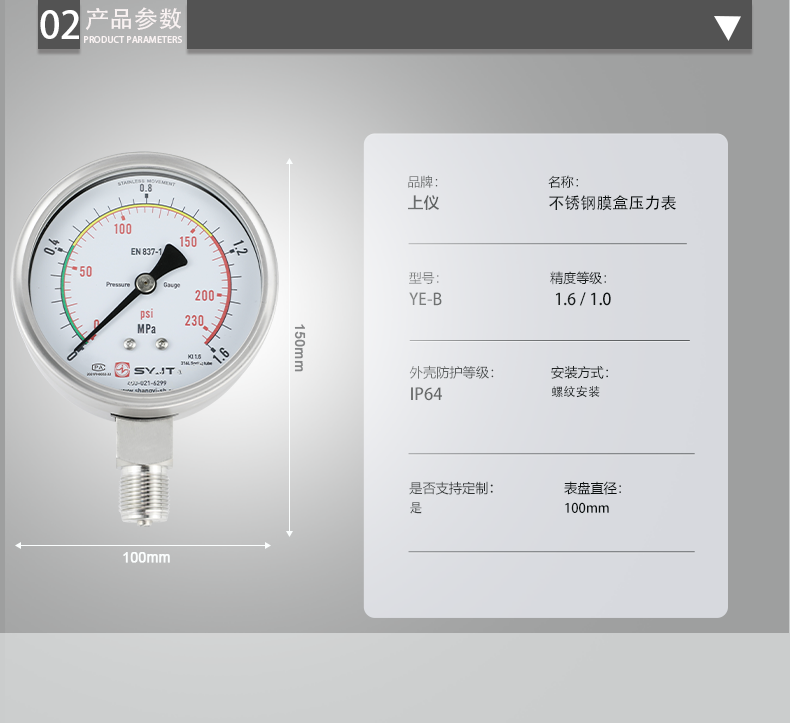
Task: Click the EN 837-1 marking on the dial
Action: (x=148, y=252)
